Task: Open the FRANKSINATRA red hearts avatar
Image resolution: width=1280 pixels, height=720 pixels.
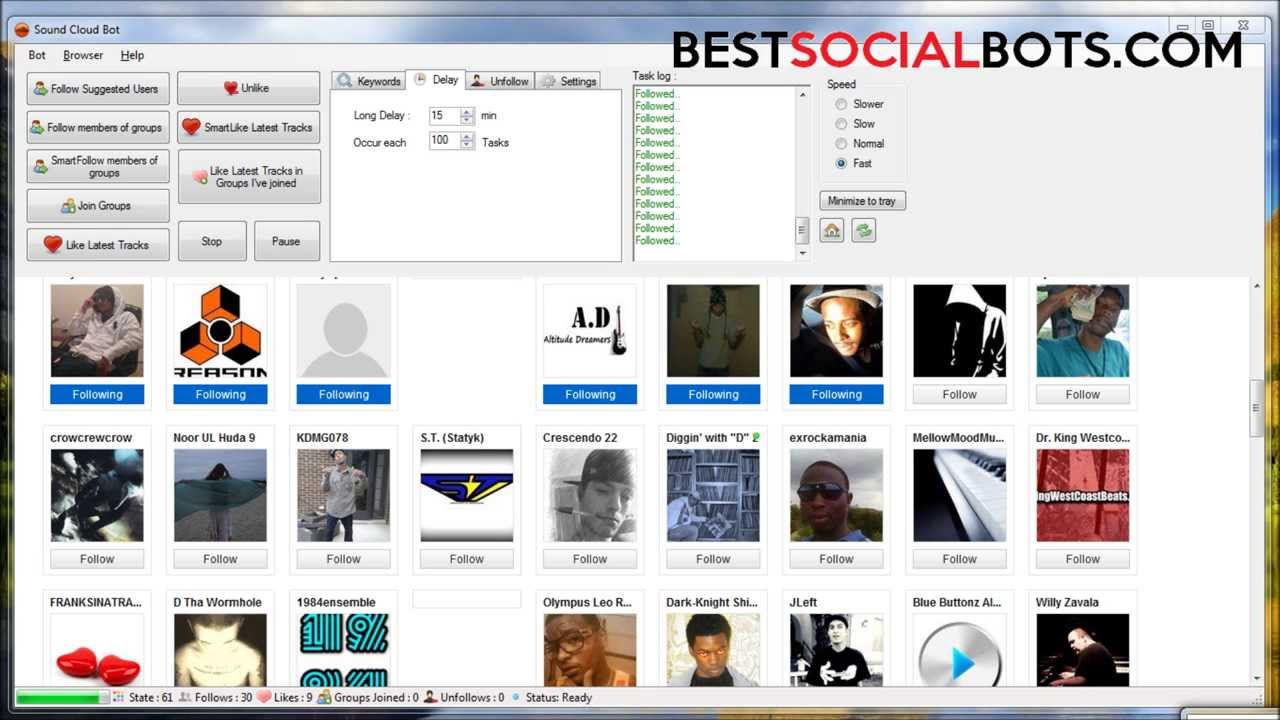Action: (x=97, y=650)
